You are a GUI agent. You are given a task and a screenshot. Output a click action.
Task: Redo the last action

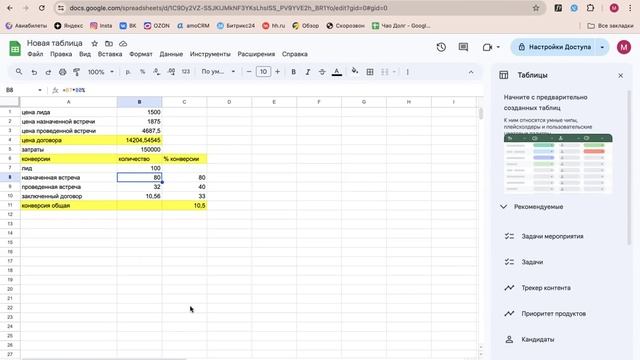(48, 72)
